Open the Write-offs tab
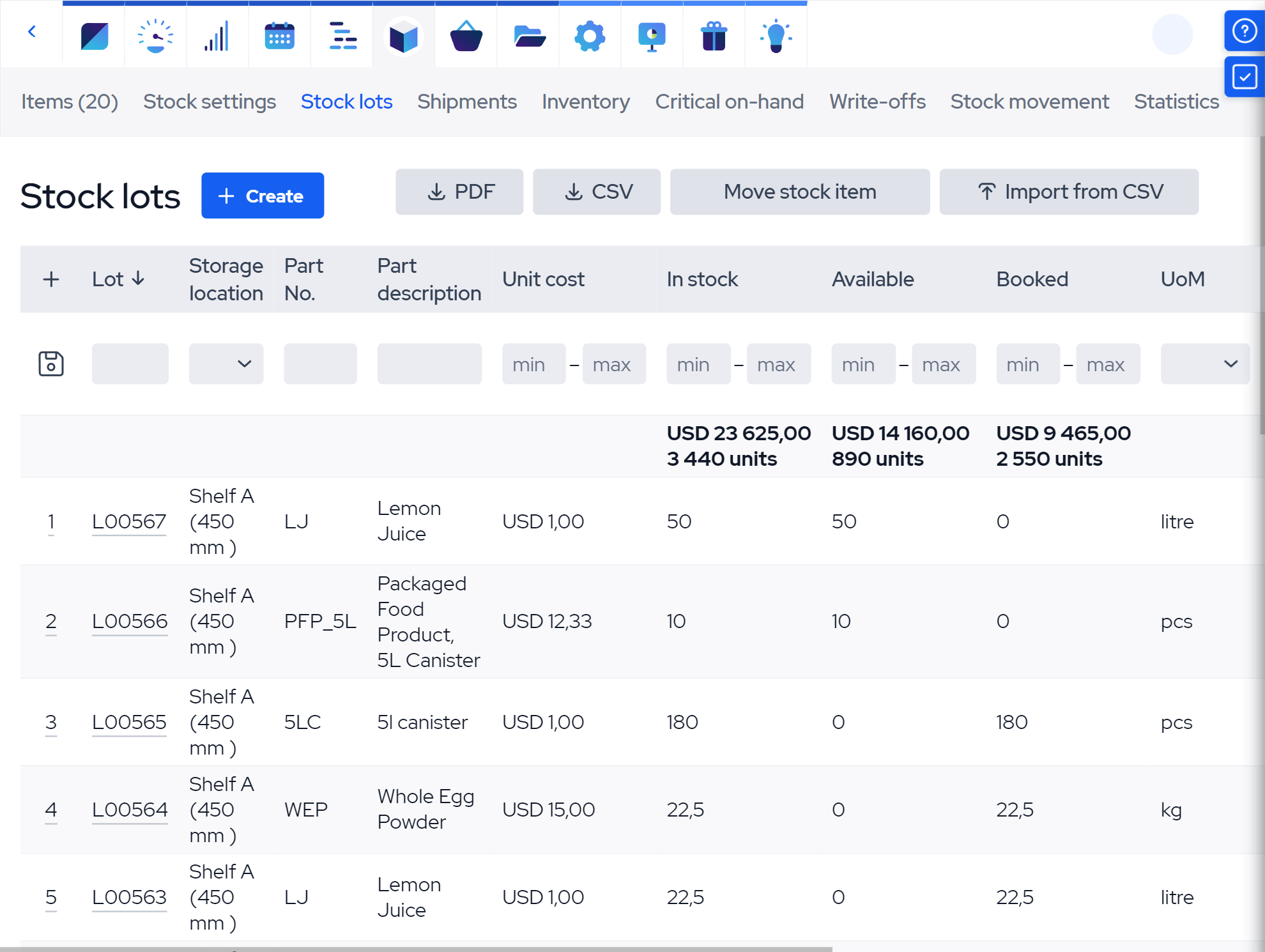This screenshot has height=952, width=1265. click(x=877, y=102)
